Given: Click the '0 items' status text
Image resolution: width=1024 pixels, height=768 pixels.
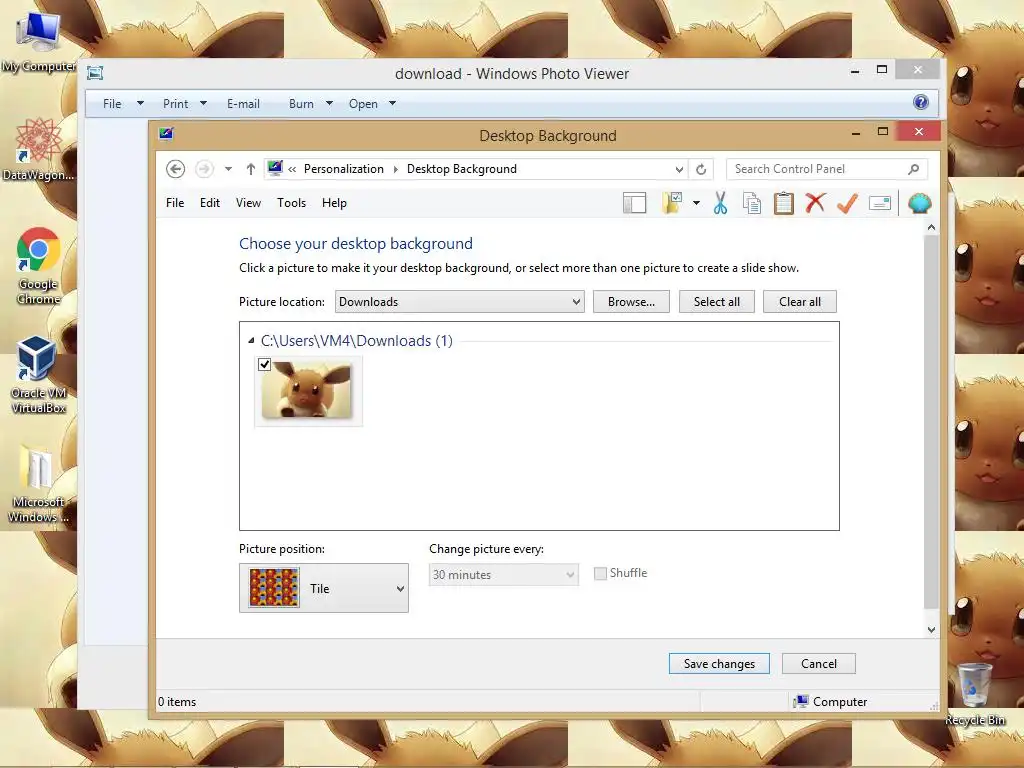Looking at the screenshot, I should click(x=177, y=701).
